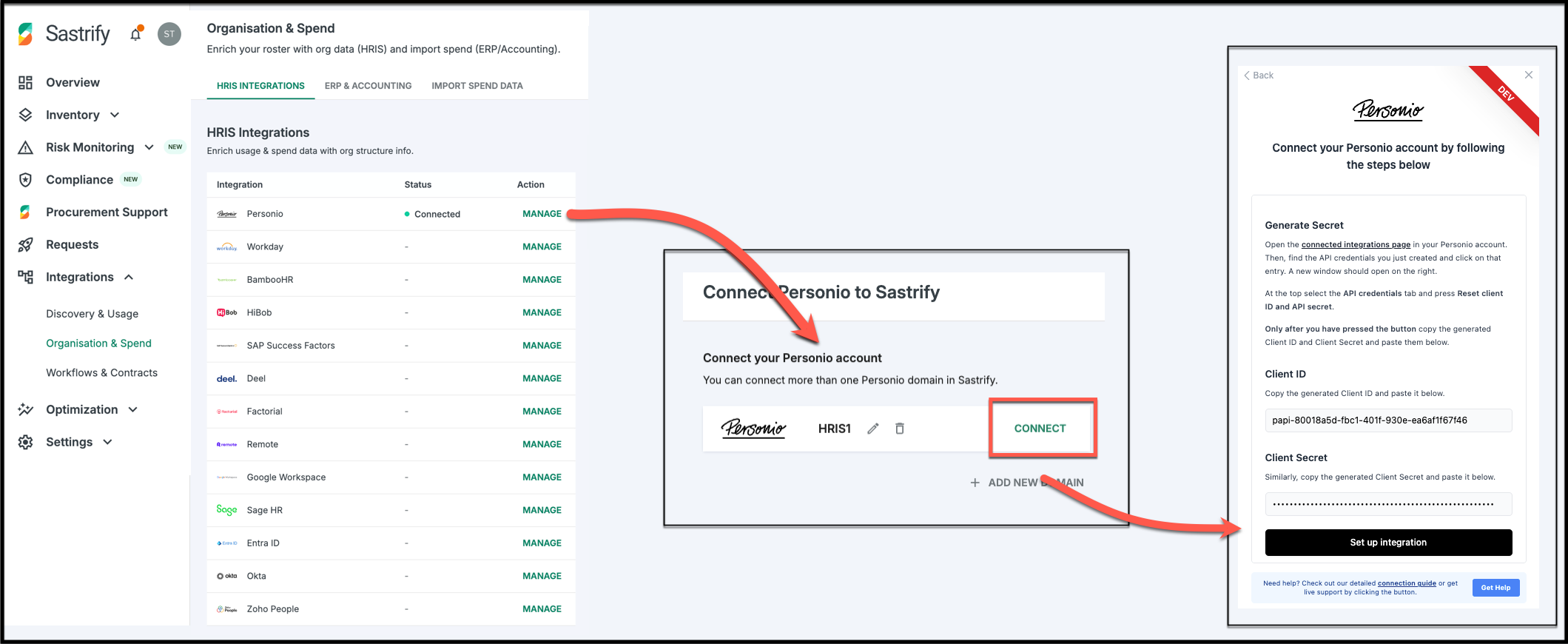Screen dimensions: 1568x644
Task: Click the Procurement Support icon
Action: [x=25, y=212]
